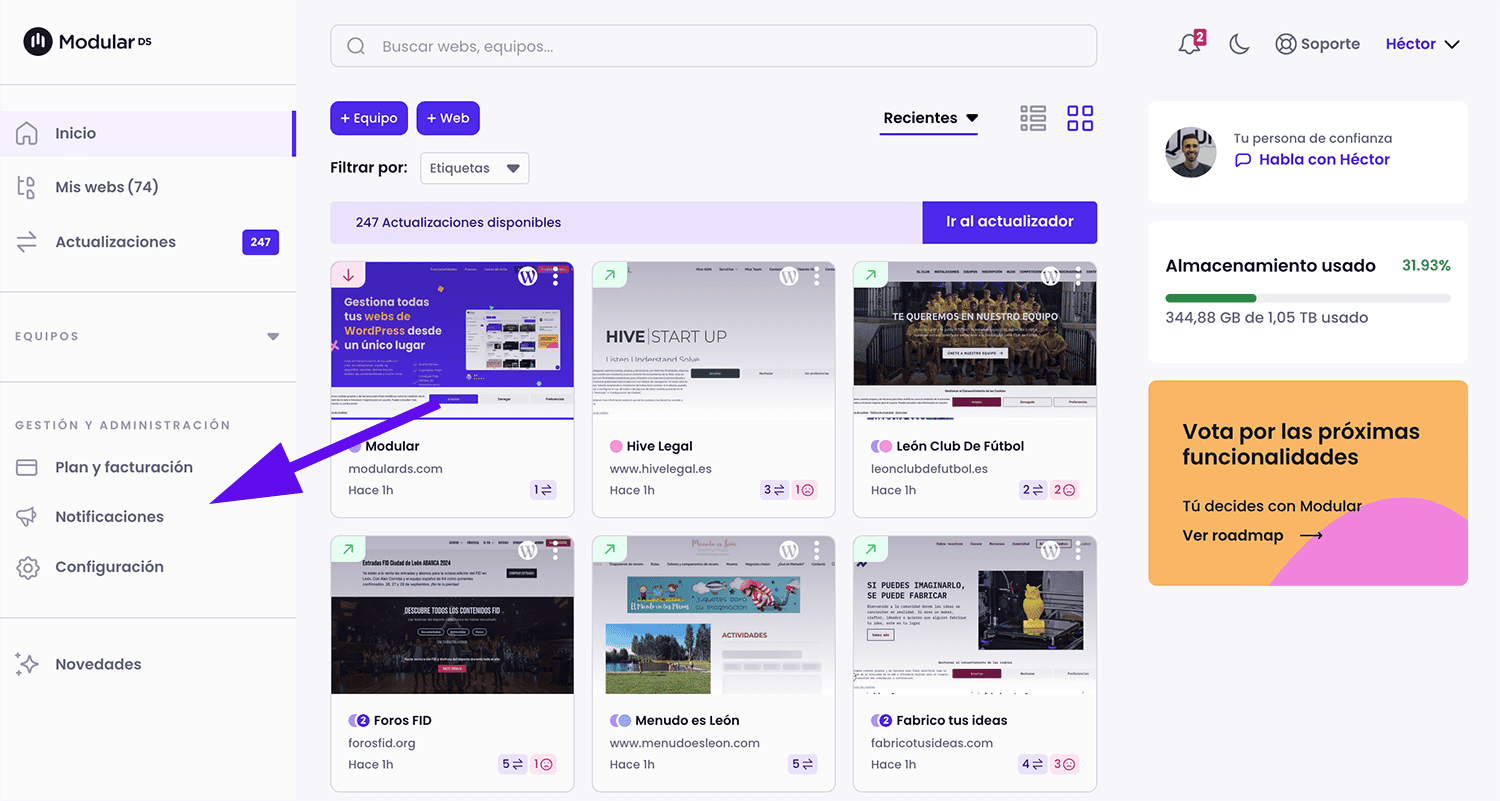The height and width of the screenshot is (801, 1500).
Task: Click the + Web button
Action: point(448,118)
